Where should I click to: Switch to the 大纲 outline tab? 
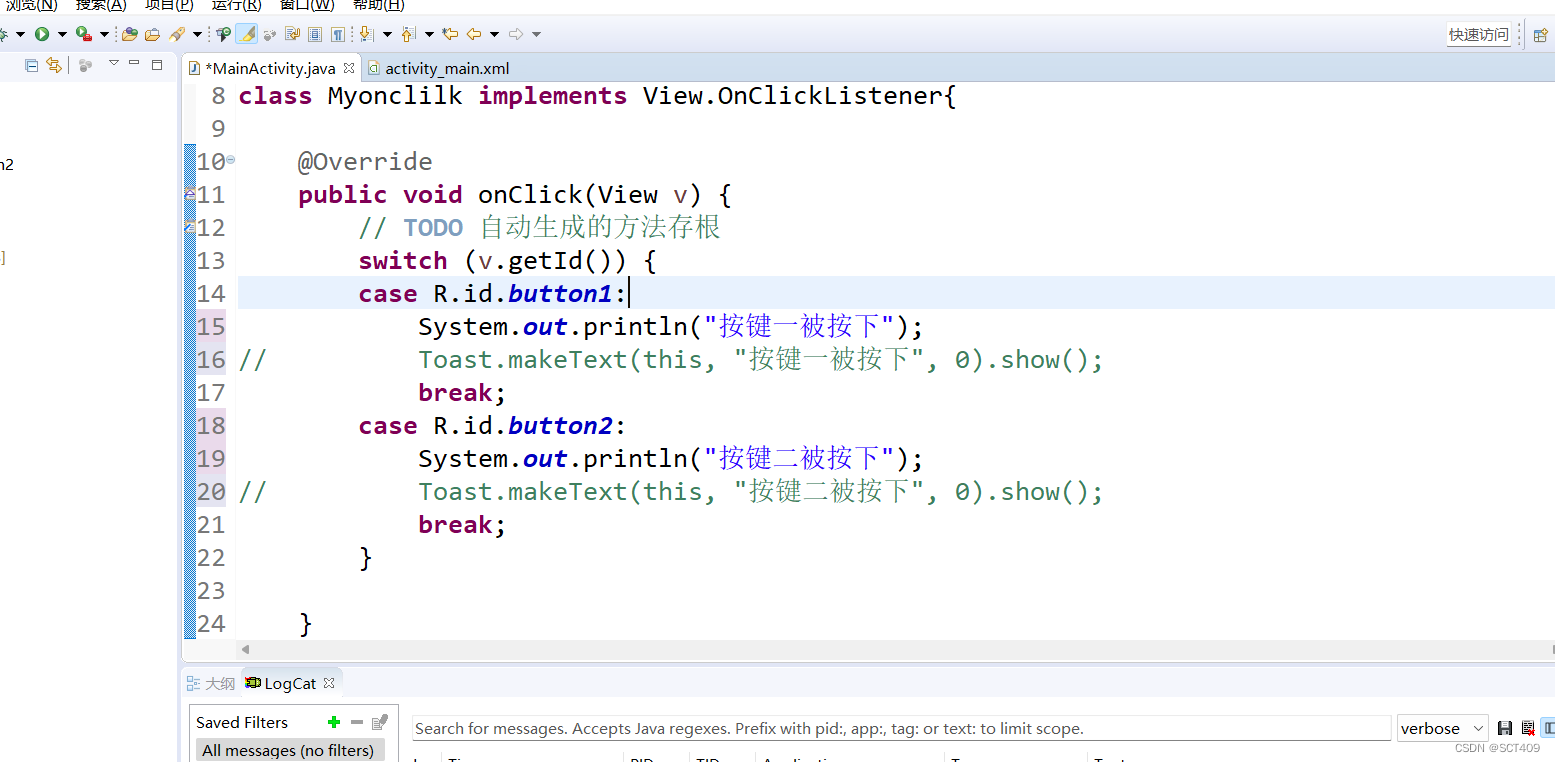(211, 684)
